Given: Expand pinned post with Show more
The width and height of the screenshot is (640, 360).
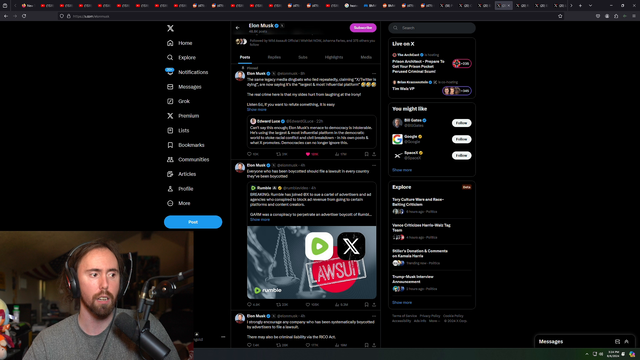Looking at the screenshot, I should pos(257,109).
